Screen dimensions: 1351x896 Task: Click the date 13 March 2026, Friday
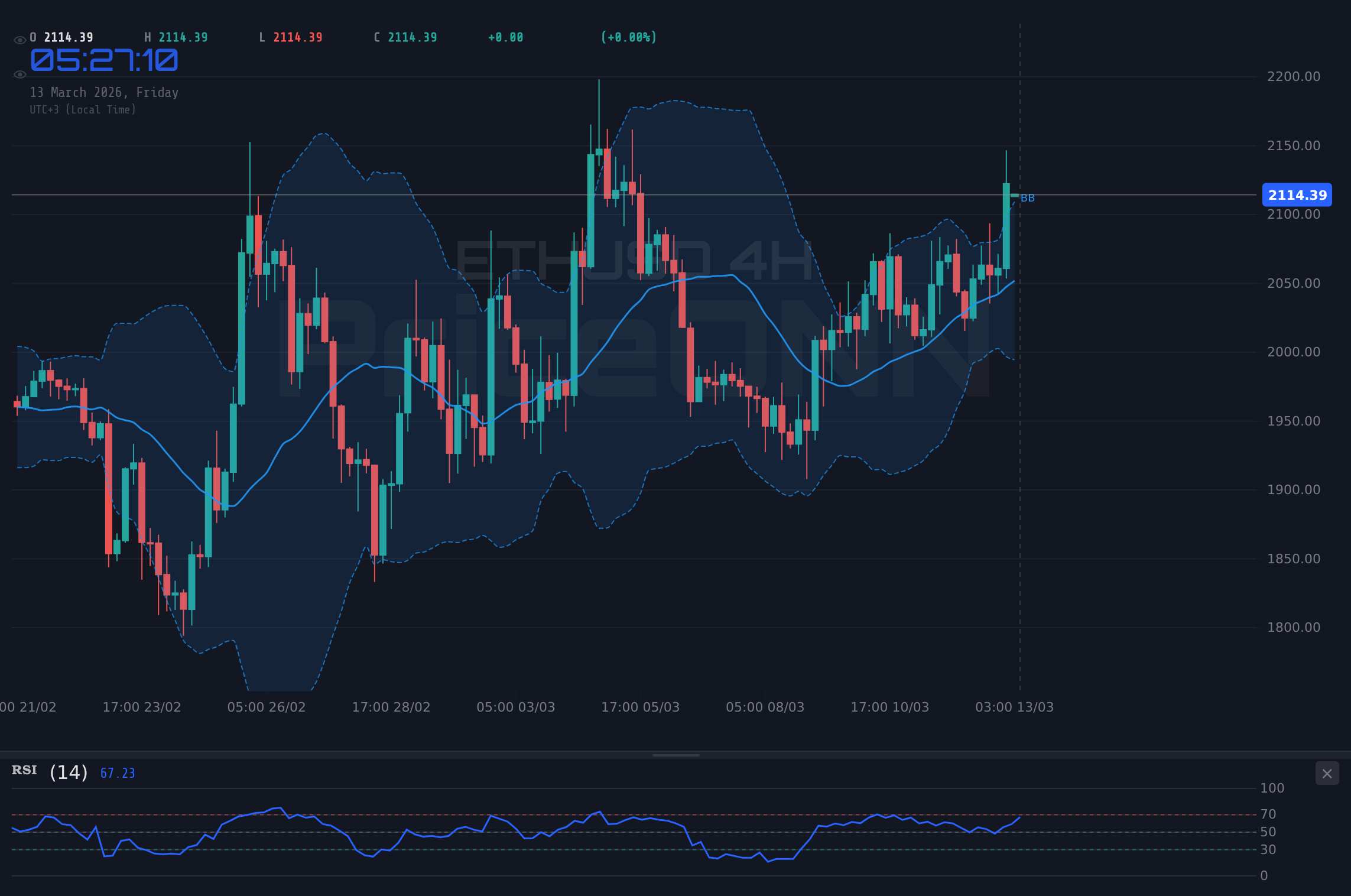point(104,92)
